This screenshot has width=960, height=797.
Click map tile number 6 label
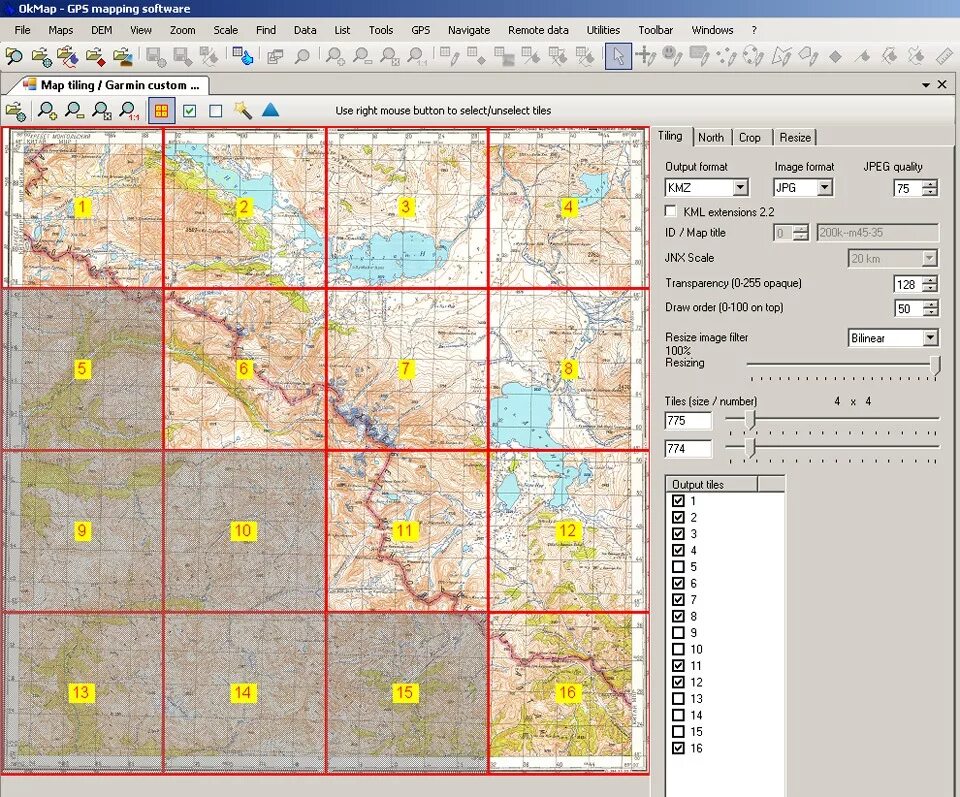(244, 369)
